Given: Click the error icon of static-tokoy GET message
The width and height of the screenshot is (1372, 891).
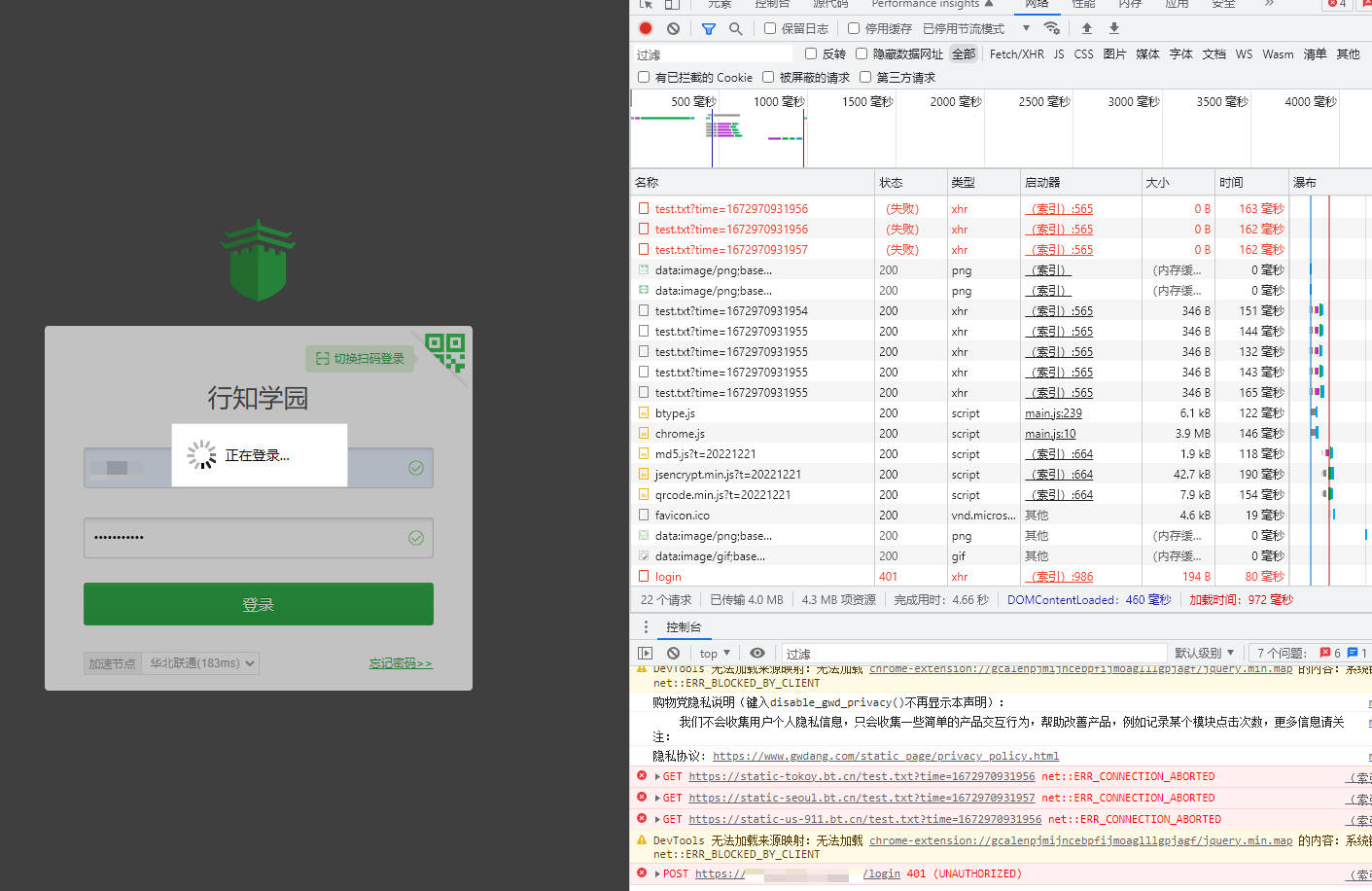Looking at the screenshot, I should (642, 776).
